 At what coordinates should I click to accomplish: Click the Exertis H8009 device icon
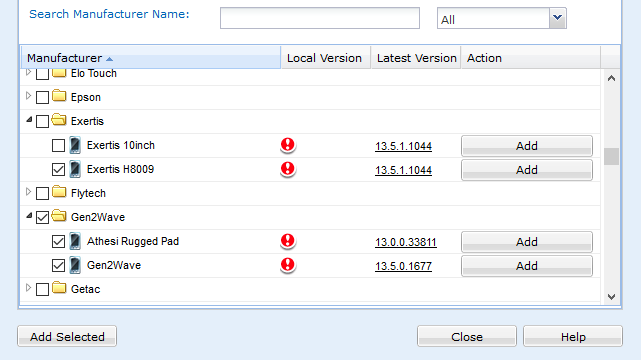pos(75,169)
